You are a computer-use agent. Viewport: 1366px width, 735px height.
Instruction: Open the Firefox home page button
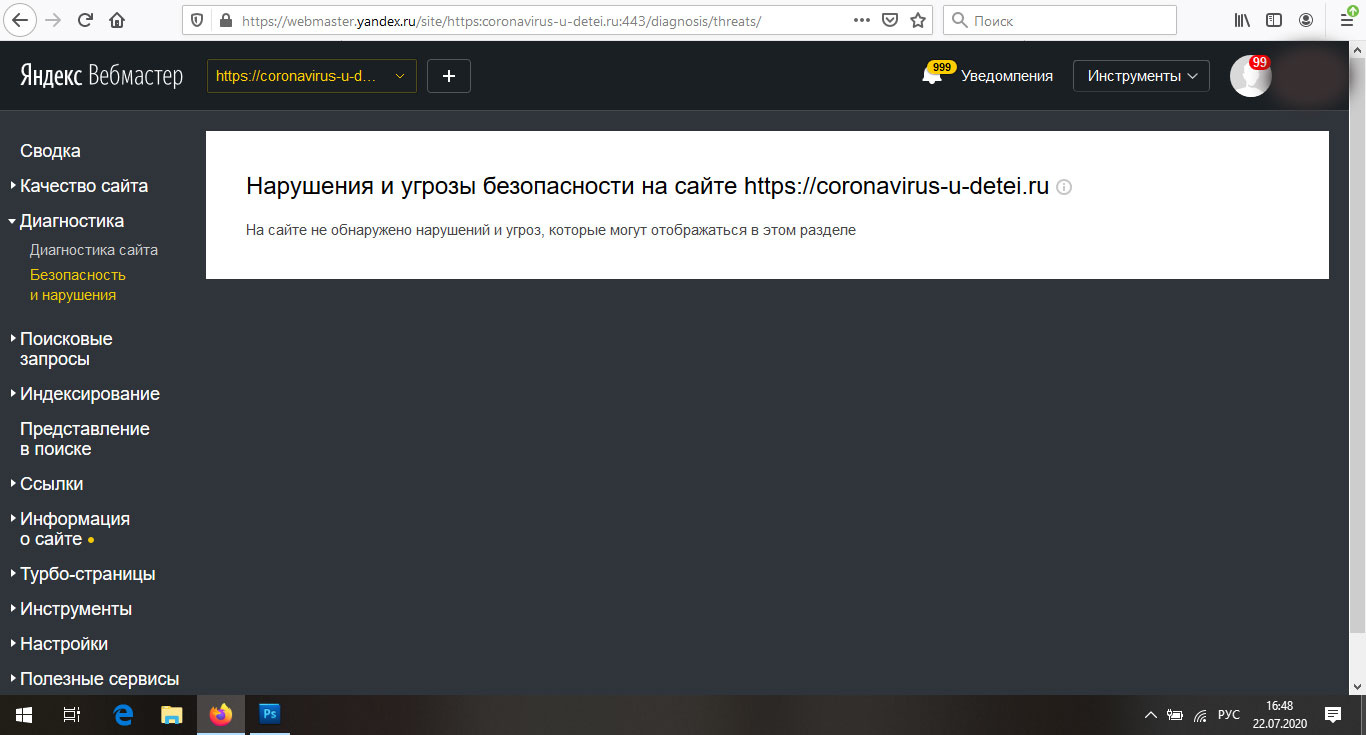(x=117, y=20)
